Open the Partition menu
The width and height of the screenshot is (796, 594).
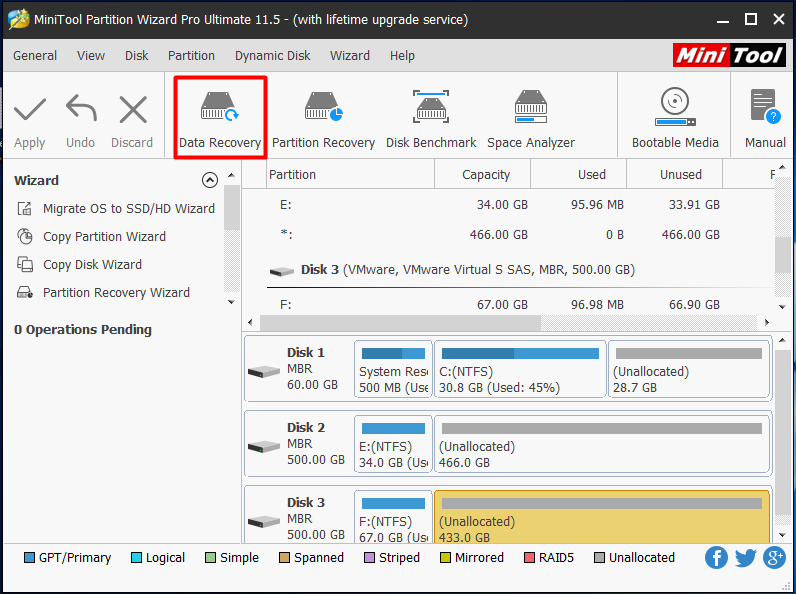[x=191, y=55]
